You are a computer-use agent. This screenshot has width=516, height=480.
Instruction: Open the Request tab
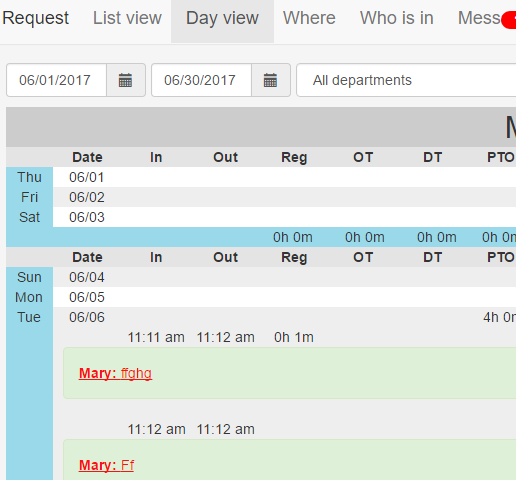(x=35, y=18)
